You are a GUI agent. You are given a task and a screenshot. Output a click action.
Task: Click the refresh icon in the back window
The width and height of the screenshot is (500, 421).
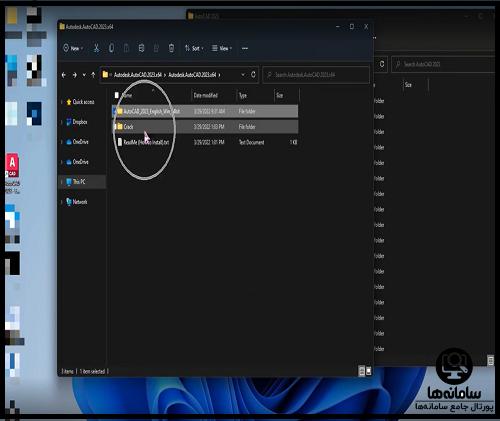click(382, 64)
